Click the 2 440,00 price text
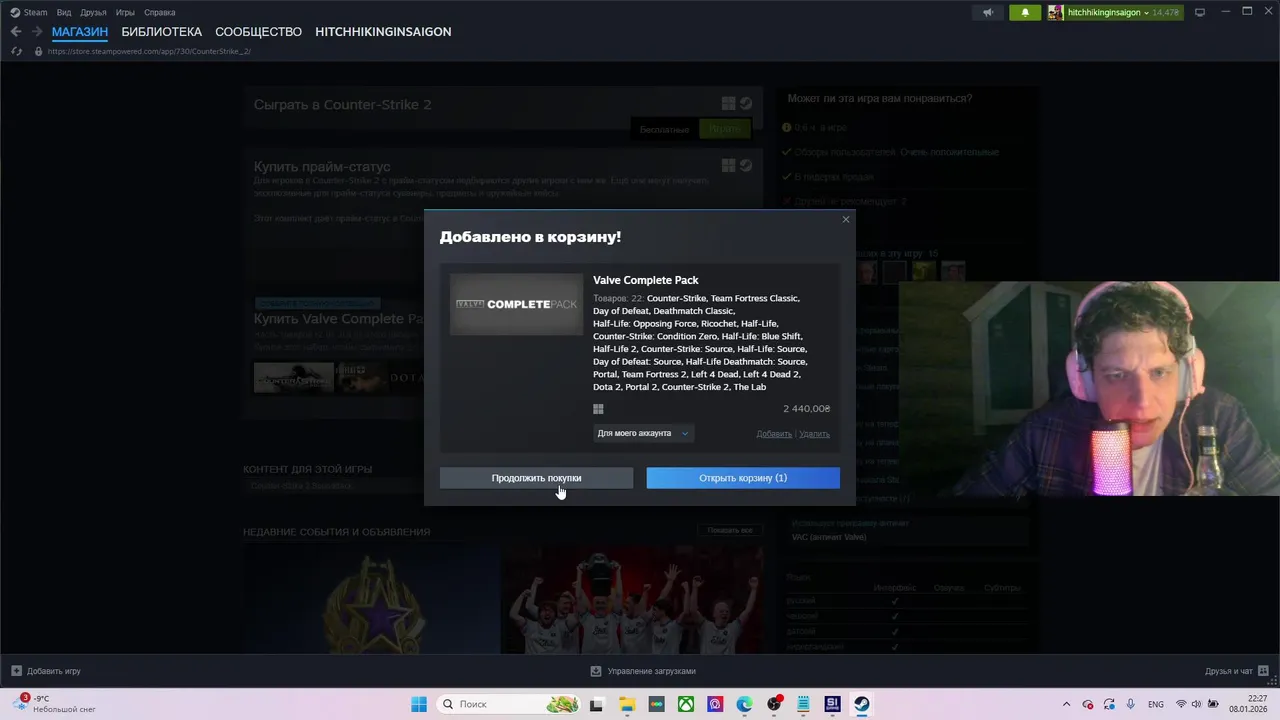1280x720 pixels. (x=806, y=409)
